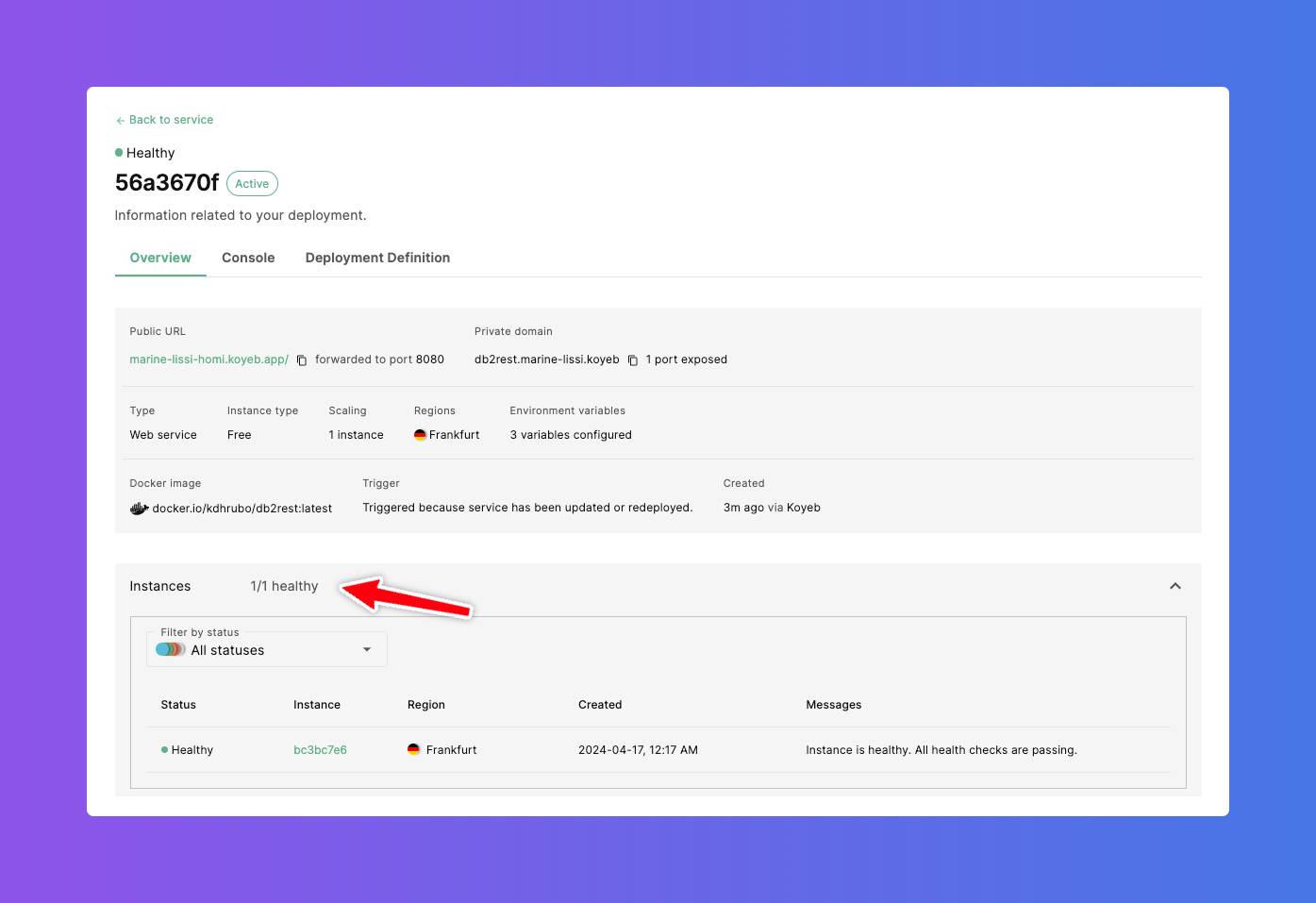Copy the public URL with copy icon
Viewport: 1316px width, 903px height.
click(302, 360)
